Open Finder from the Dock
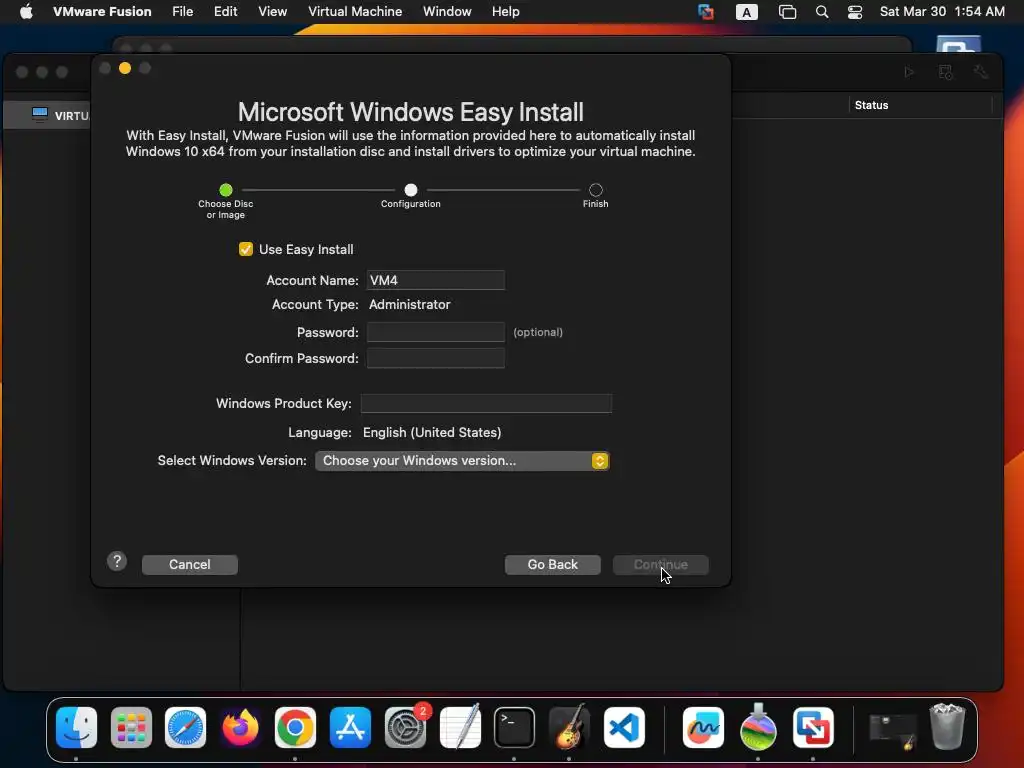This screenshot has width=1024, height=768. pos(76,727)
